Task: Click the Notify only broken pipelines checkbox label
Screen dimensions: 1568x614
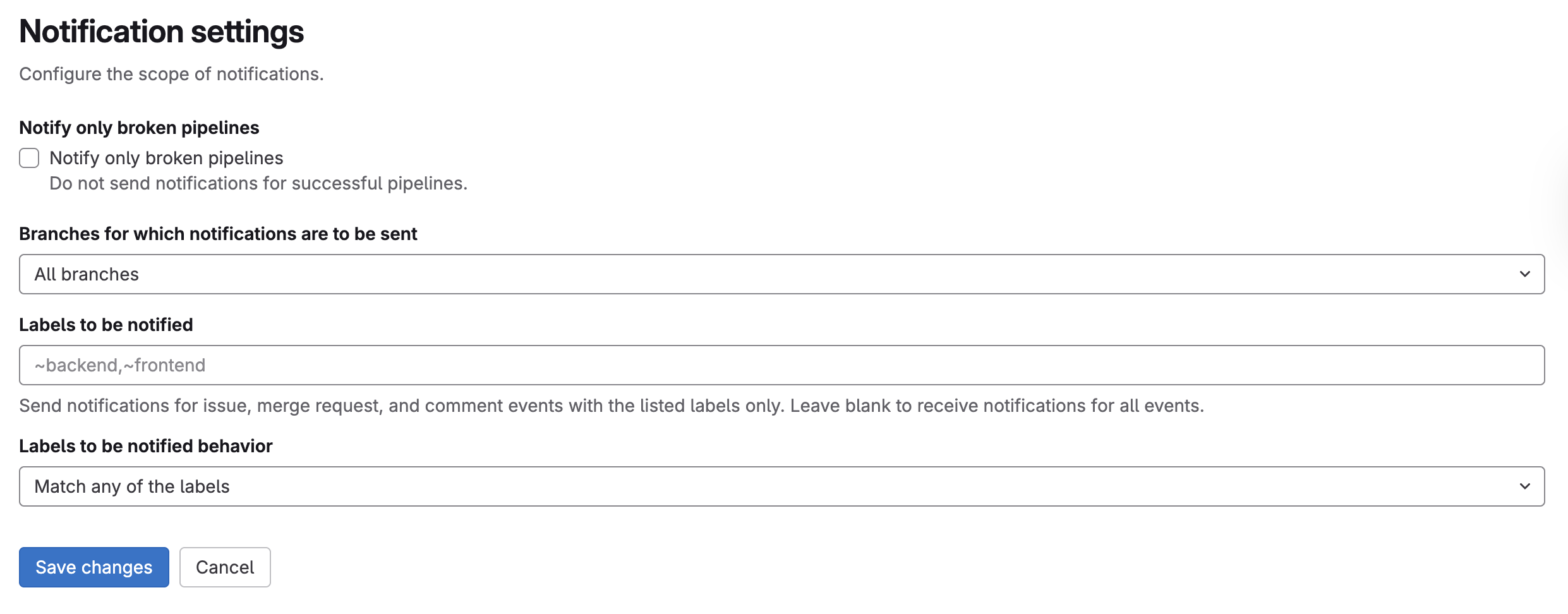Action: coord(166,158)
